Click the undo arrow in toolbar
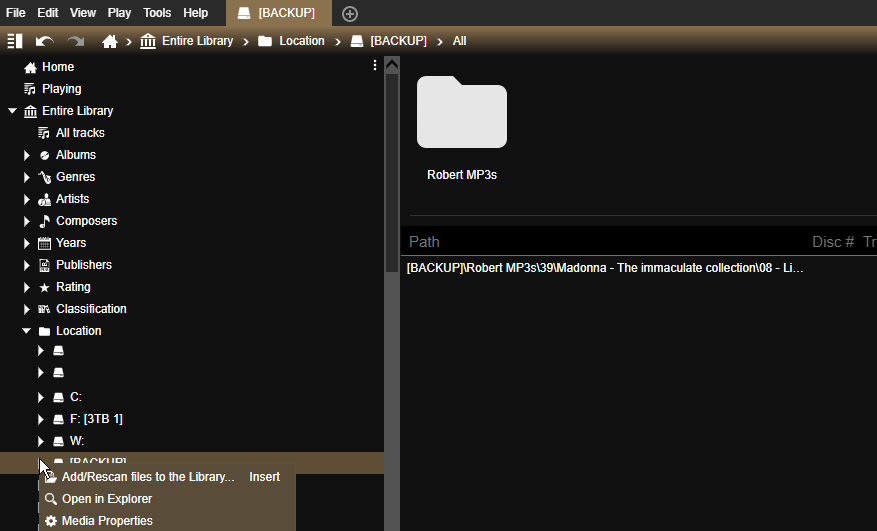Image resolution: width=877 pixels, height=531 pixels. pyautogui.click(x=44, y=41)
